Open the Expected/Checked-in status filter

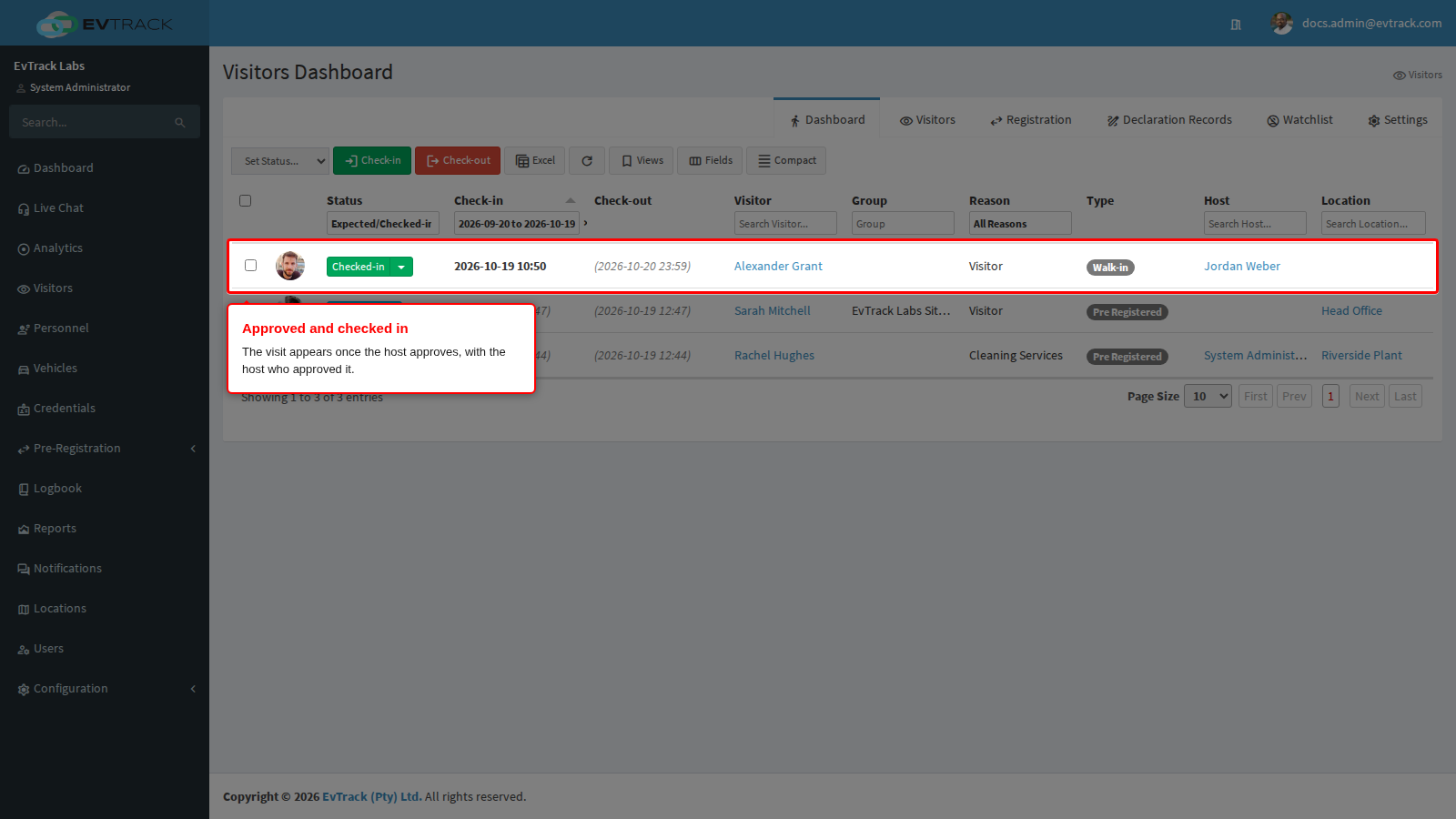[x=383, y=224]
